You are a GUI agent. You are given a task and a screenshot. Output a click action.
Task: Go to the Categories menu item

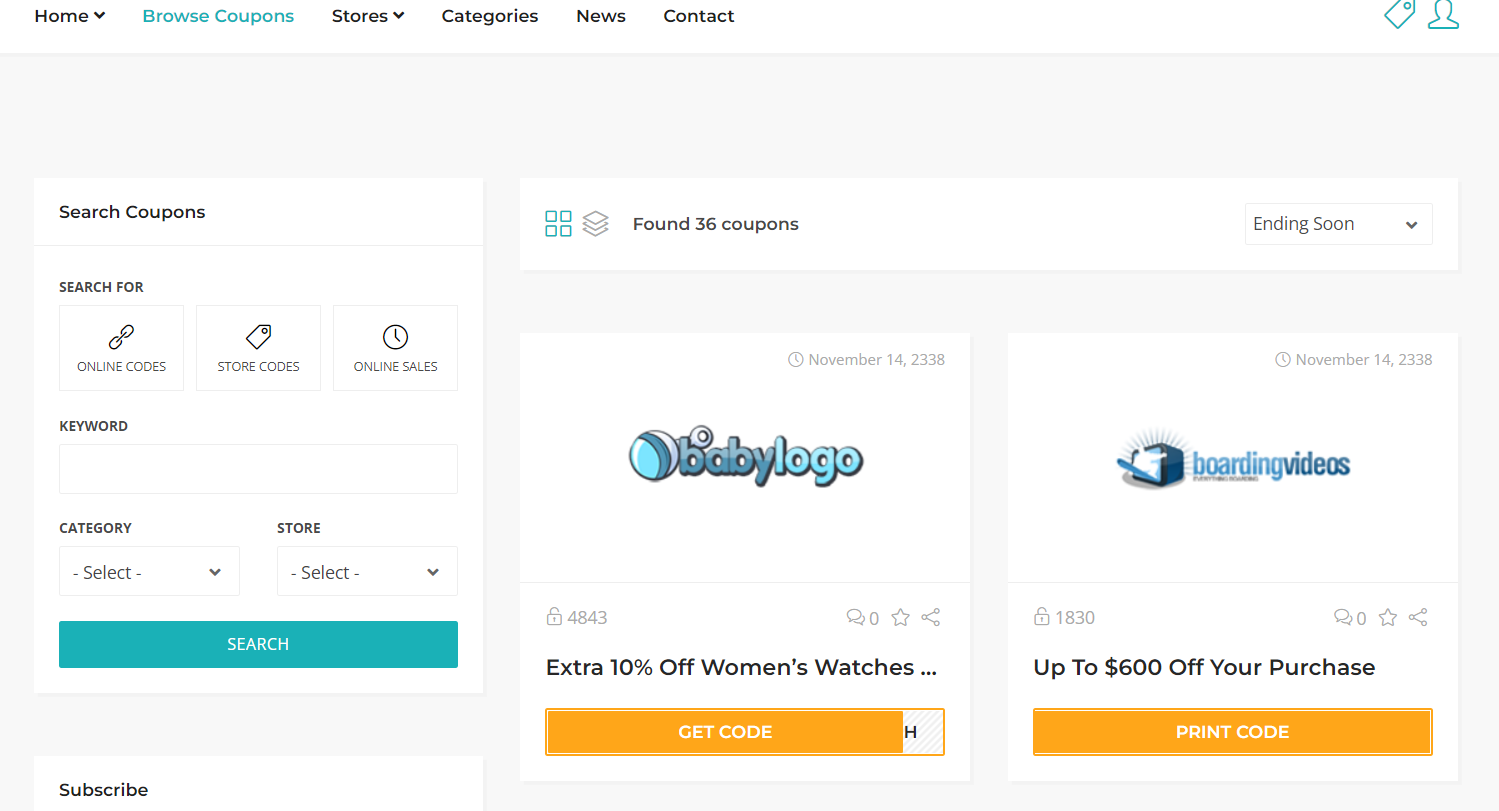(490, 16)
